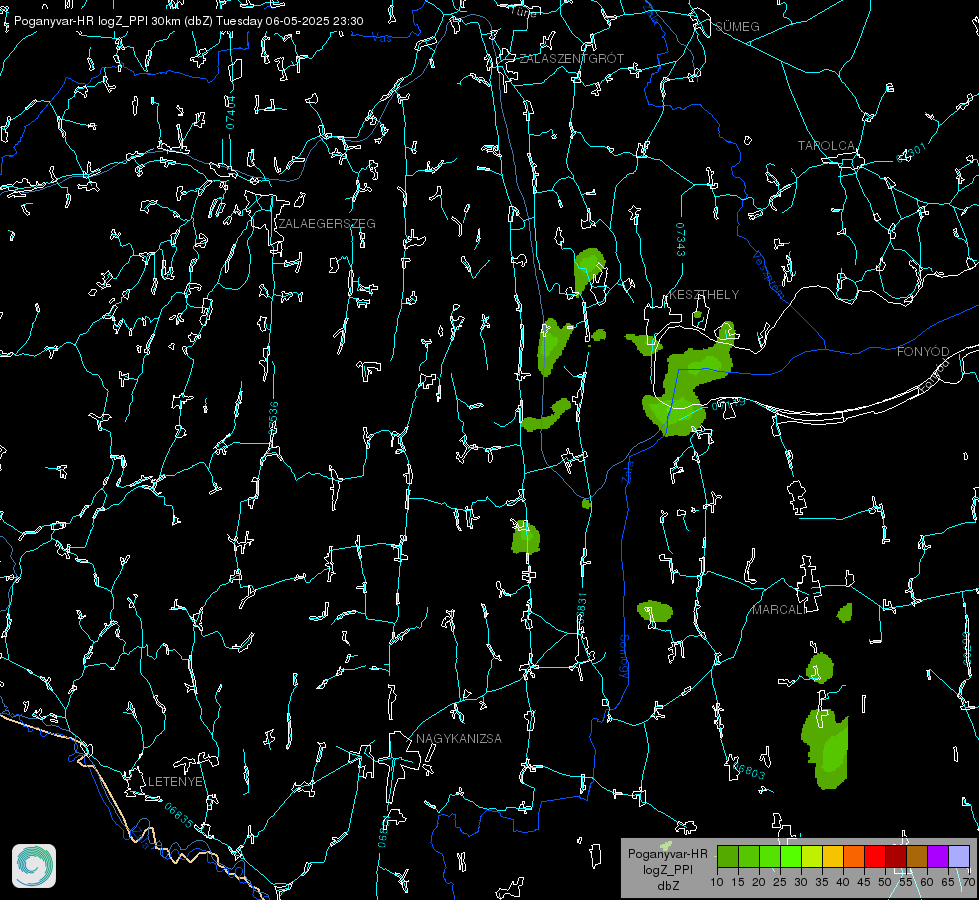Pick the 35–40 dBZ yellow swatch

coord(833,856)
